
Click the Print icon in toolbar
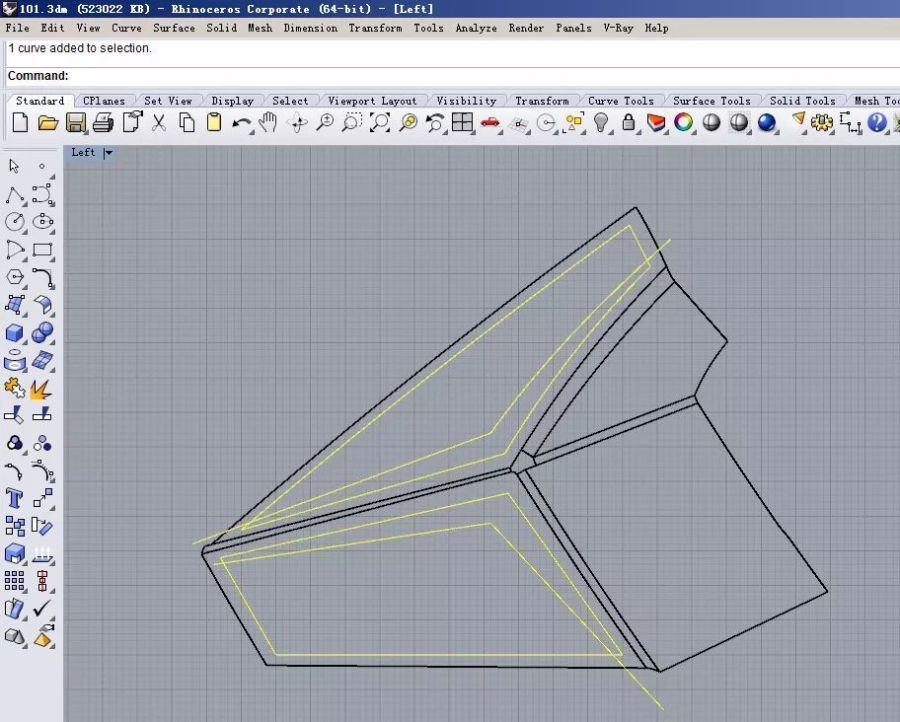point(102,123)
